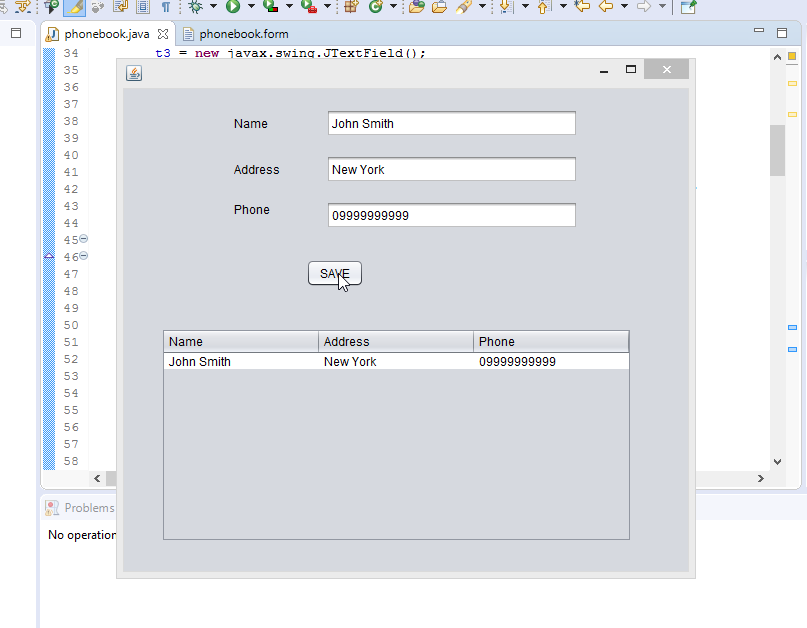Open the Problems view tab
Screen dimensions: 807x628
(80, 508)
